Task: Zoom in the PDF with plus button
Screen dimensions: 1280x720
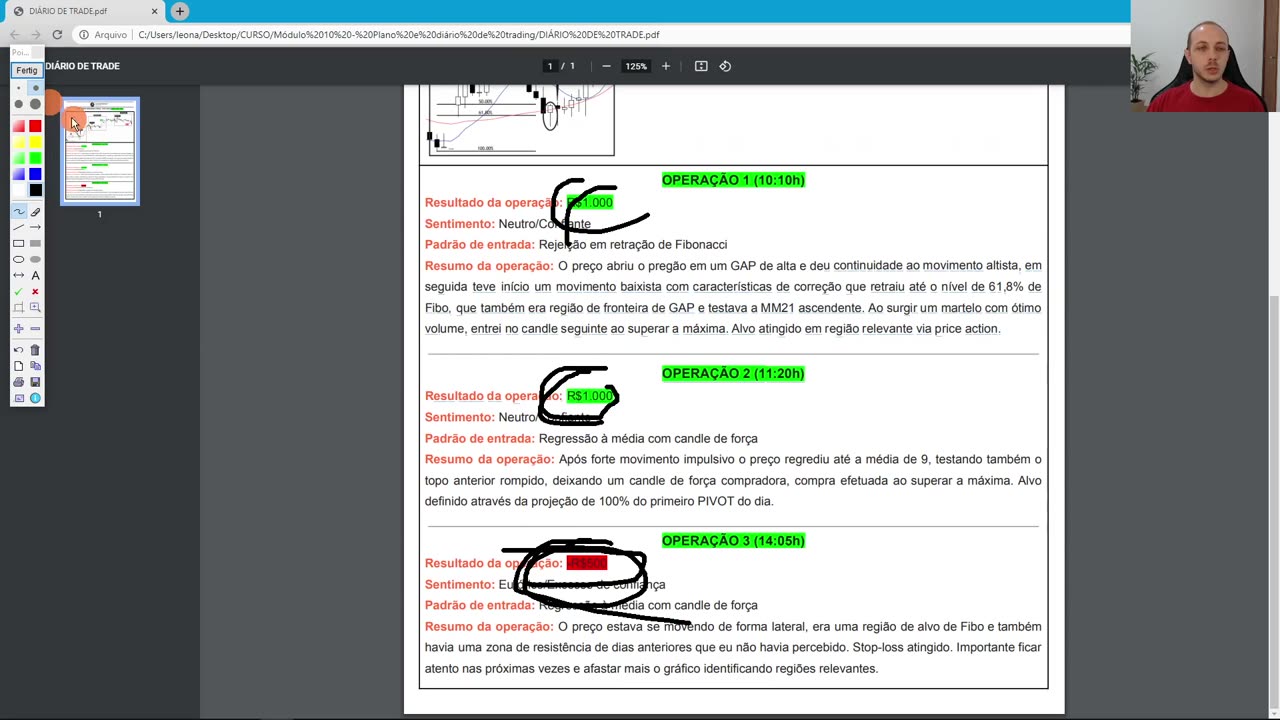Action: [x=666, y=66]
